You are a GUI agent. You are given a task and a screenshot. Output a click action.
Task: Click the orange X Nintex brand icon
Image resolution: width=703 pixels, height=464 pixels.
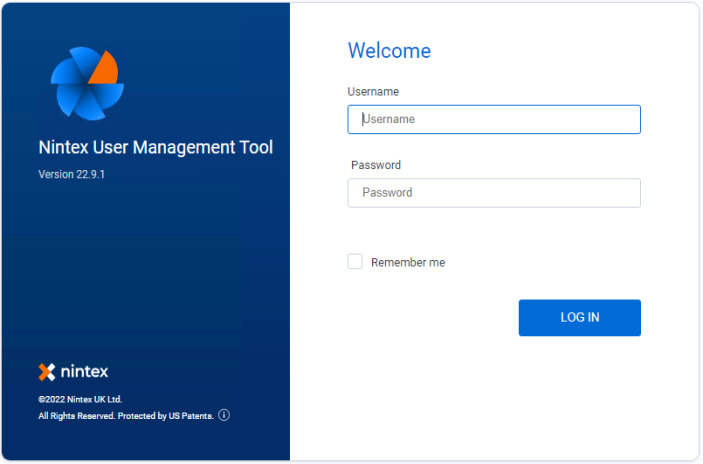coord(47,372)
